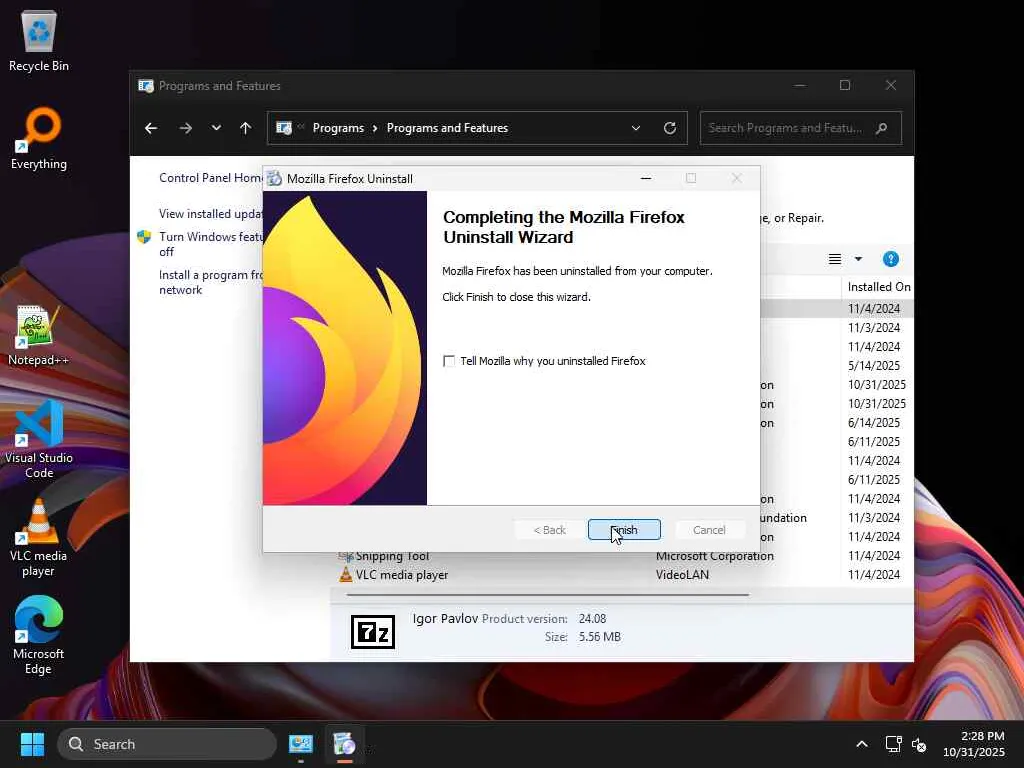The height and width of the screenshot is (768, 1024).
Task: Open Turn Windows features on or off
Action: pyautogui.click(x=210, y=244)
